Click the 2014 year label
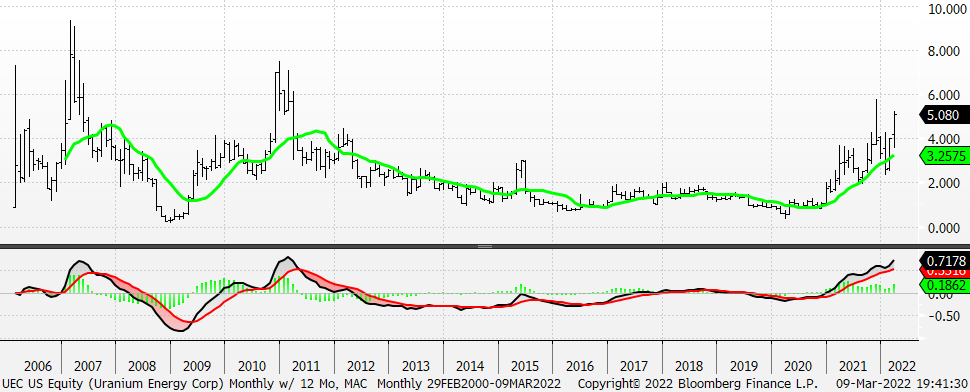Screen dimensions: 970x392 pos(471,365)
